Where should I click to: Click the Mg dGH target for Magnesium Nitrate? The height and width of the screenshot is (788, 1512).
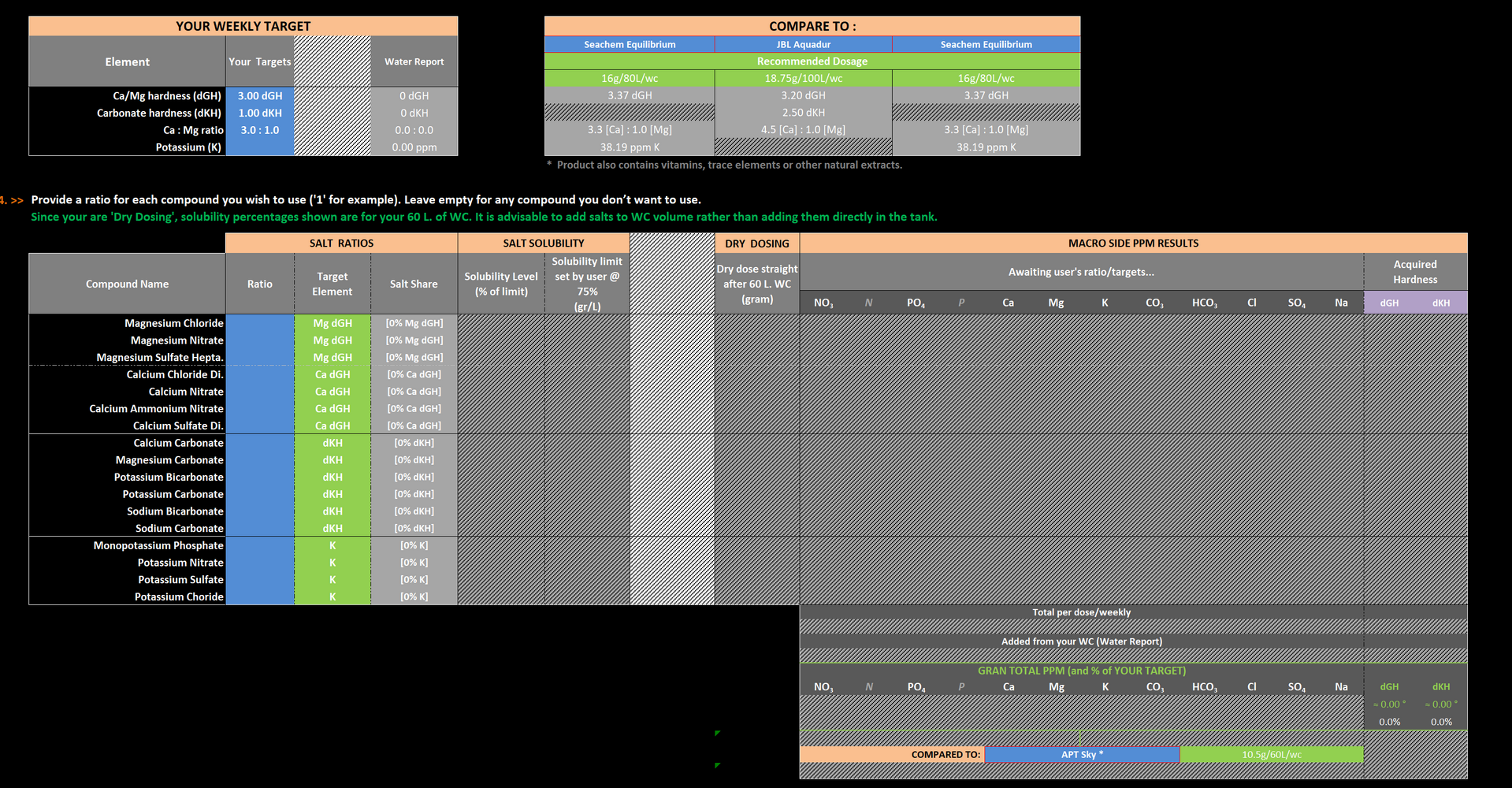point(332,340)
